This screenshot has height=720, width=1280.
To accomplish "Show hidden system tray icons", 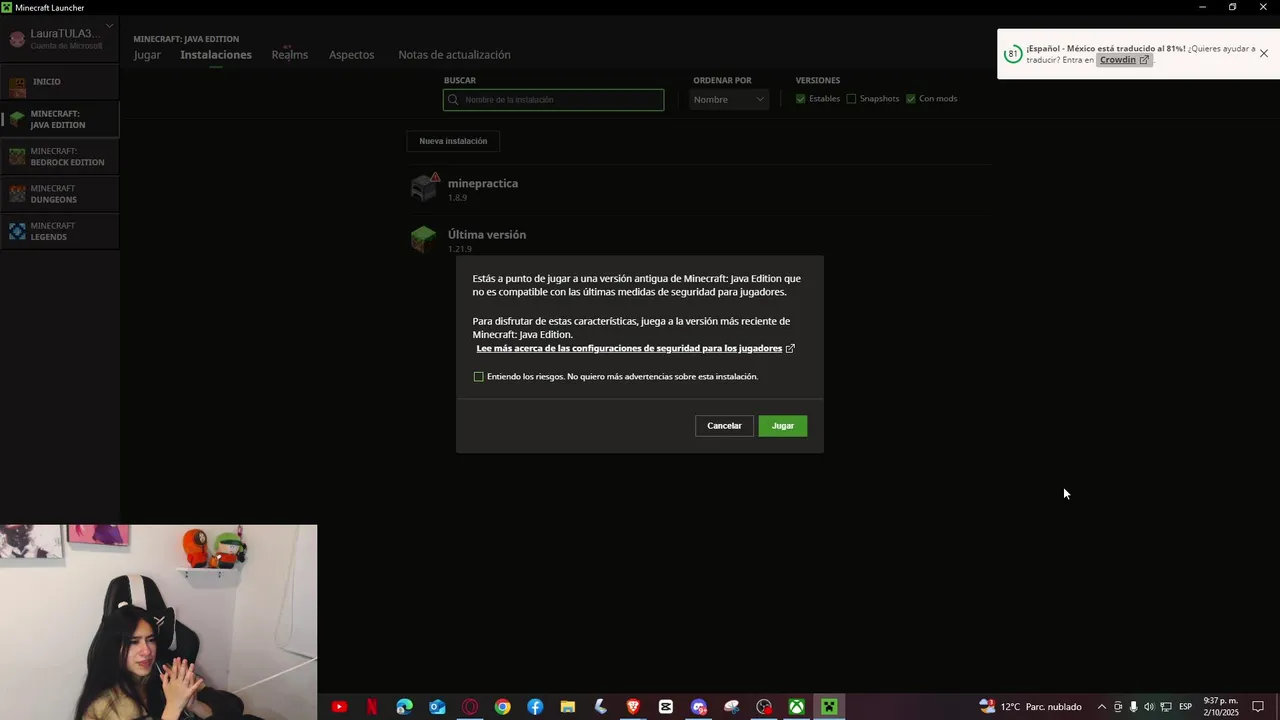I will click(x=1102, y=707).
